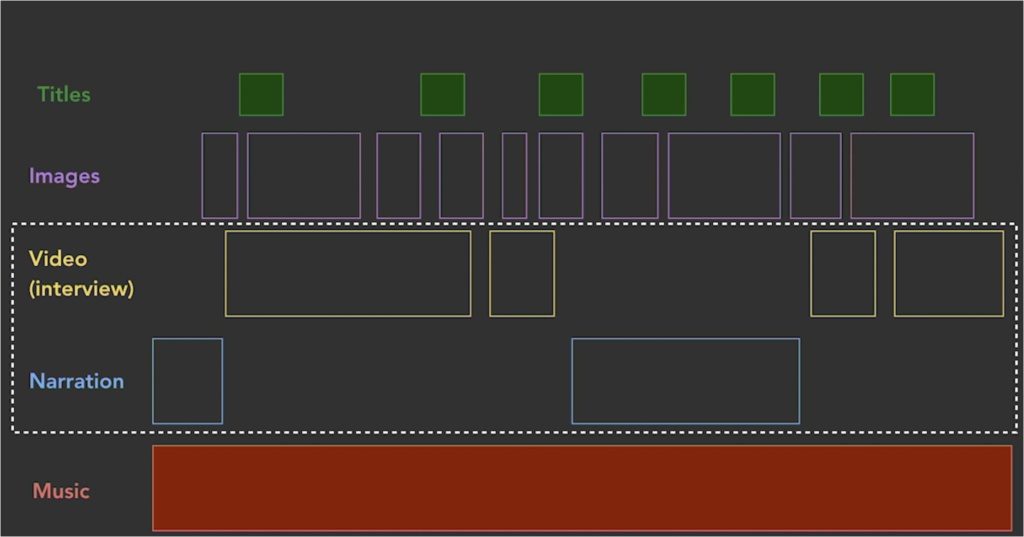Select the last green title block
This screenshot has height=537, width=1024.
pyautogui.click(x=912, y=94)
